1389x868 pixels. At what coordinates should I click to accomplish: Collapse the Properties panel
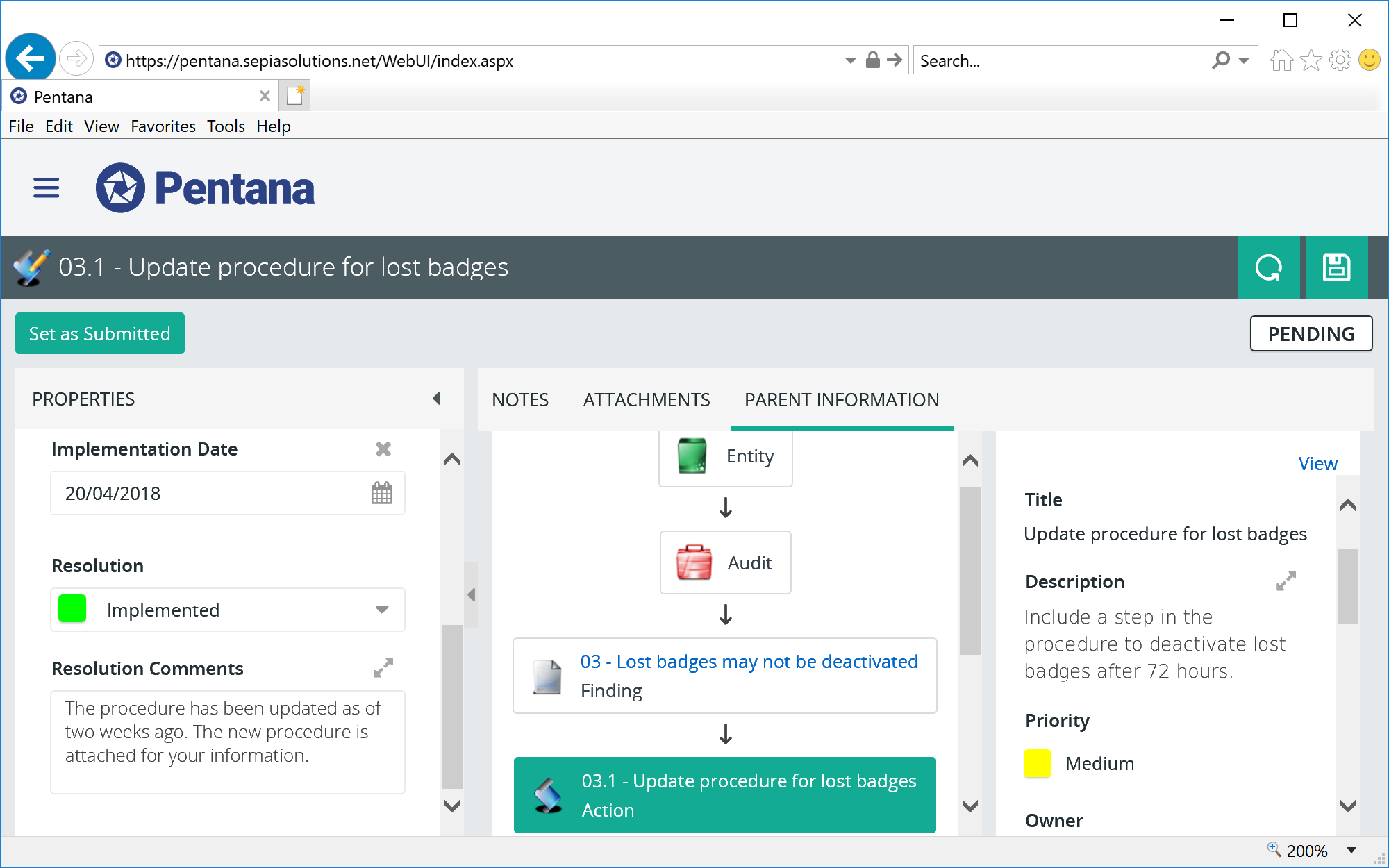click(x=437, y=399)
